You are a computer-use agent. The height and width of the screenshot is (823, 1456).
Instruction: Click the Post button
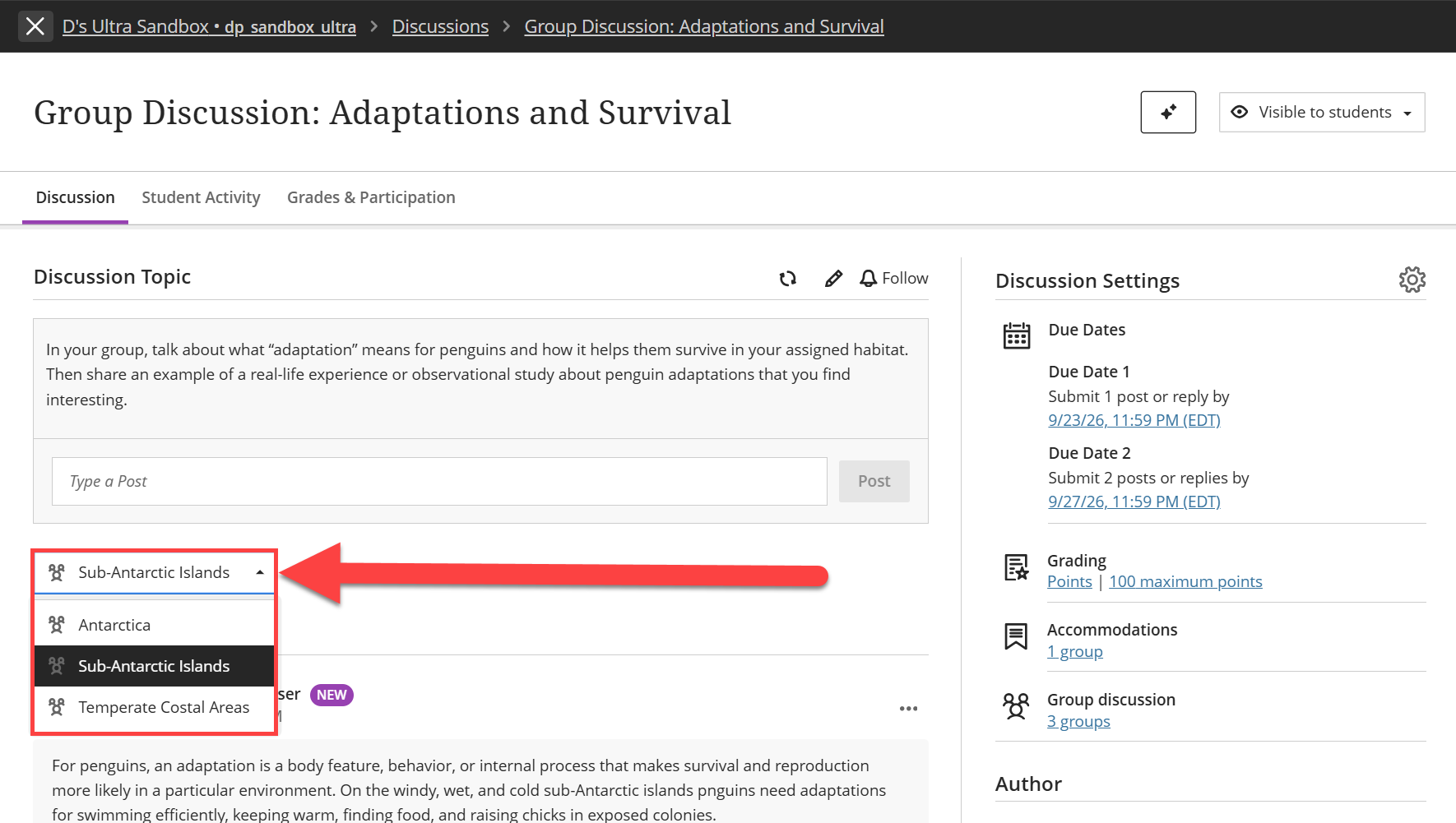pos(874,481)
